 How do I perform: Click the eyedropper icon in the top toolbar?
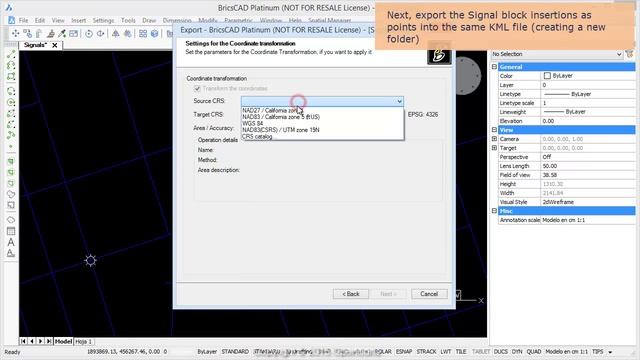click(62, 33)
